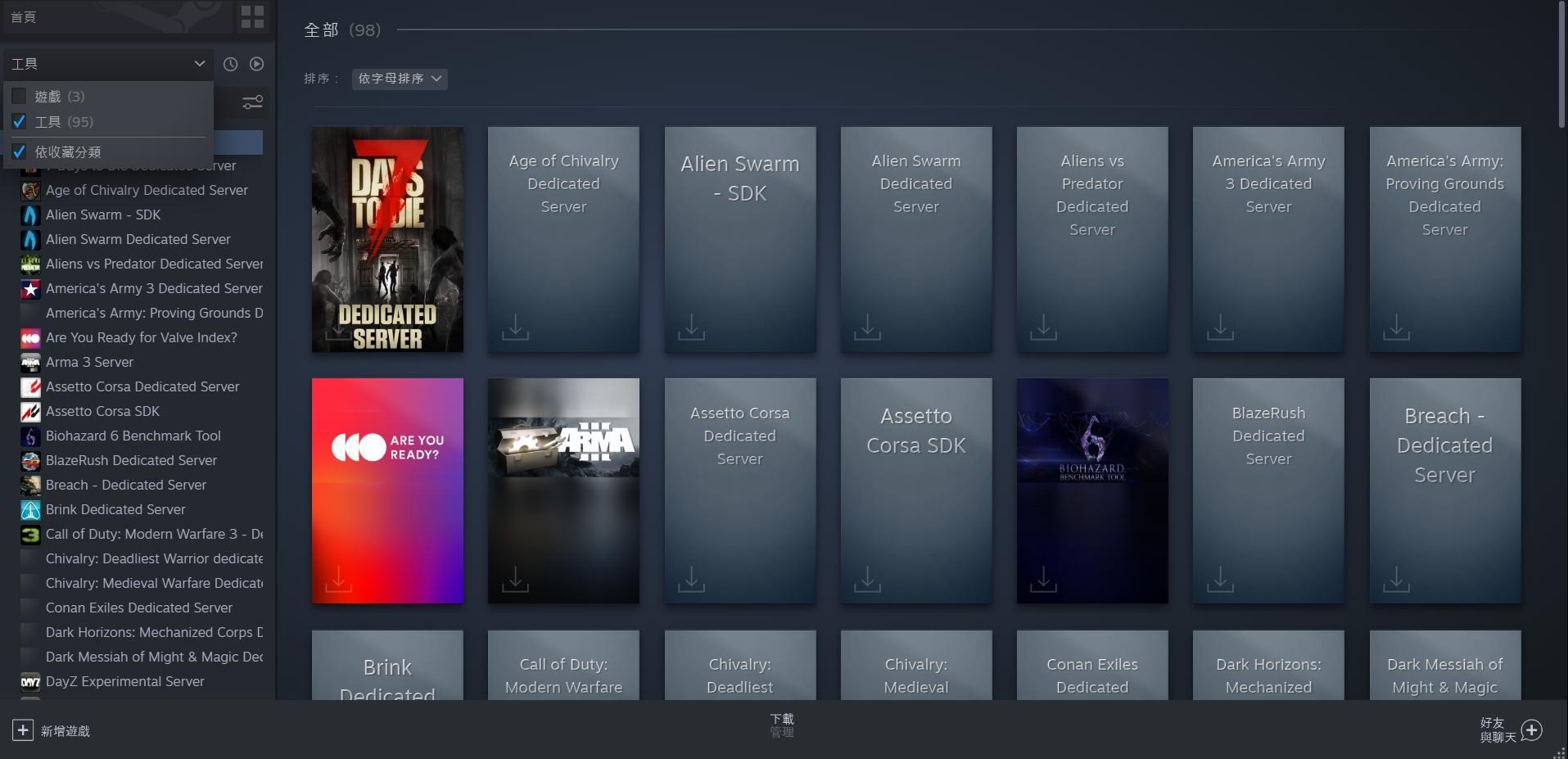Toggle the 依收藏分類 checkbox

click(20, 152)
